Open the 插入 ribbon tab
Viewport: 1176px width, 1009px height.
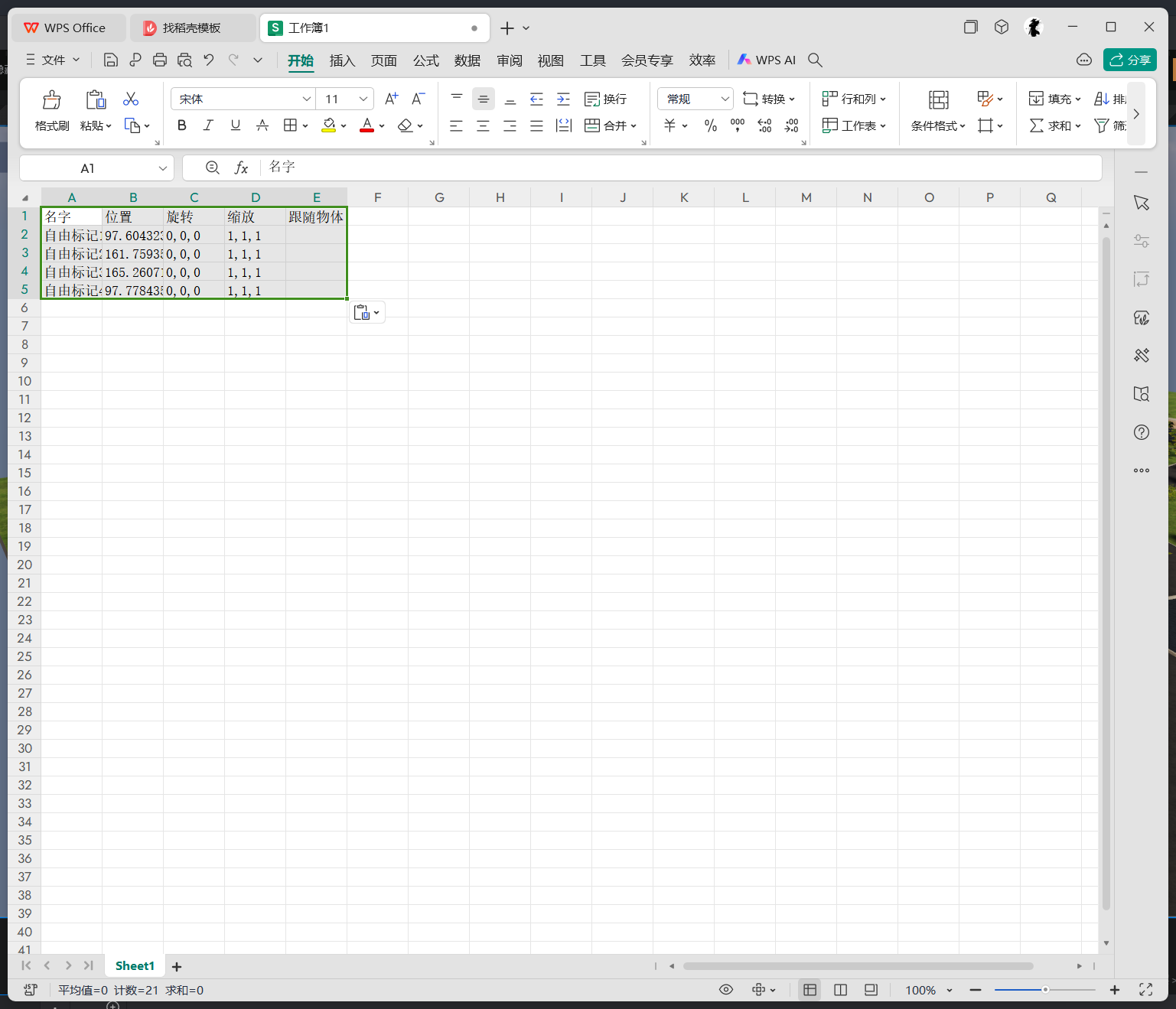coord(342,60)
